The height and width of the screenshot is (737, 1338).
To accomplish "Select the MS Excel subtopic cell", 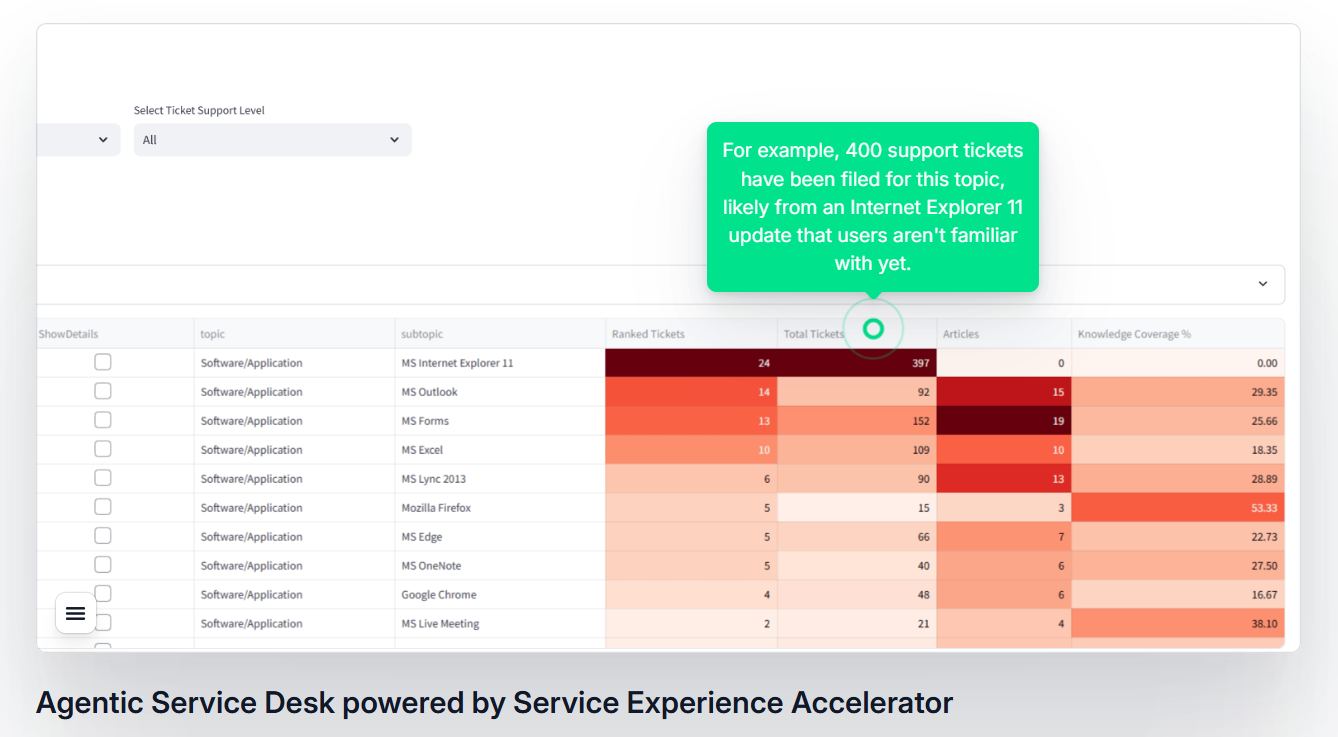I will [500, 450].
